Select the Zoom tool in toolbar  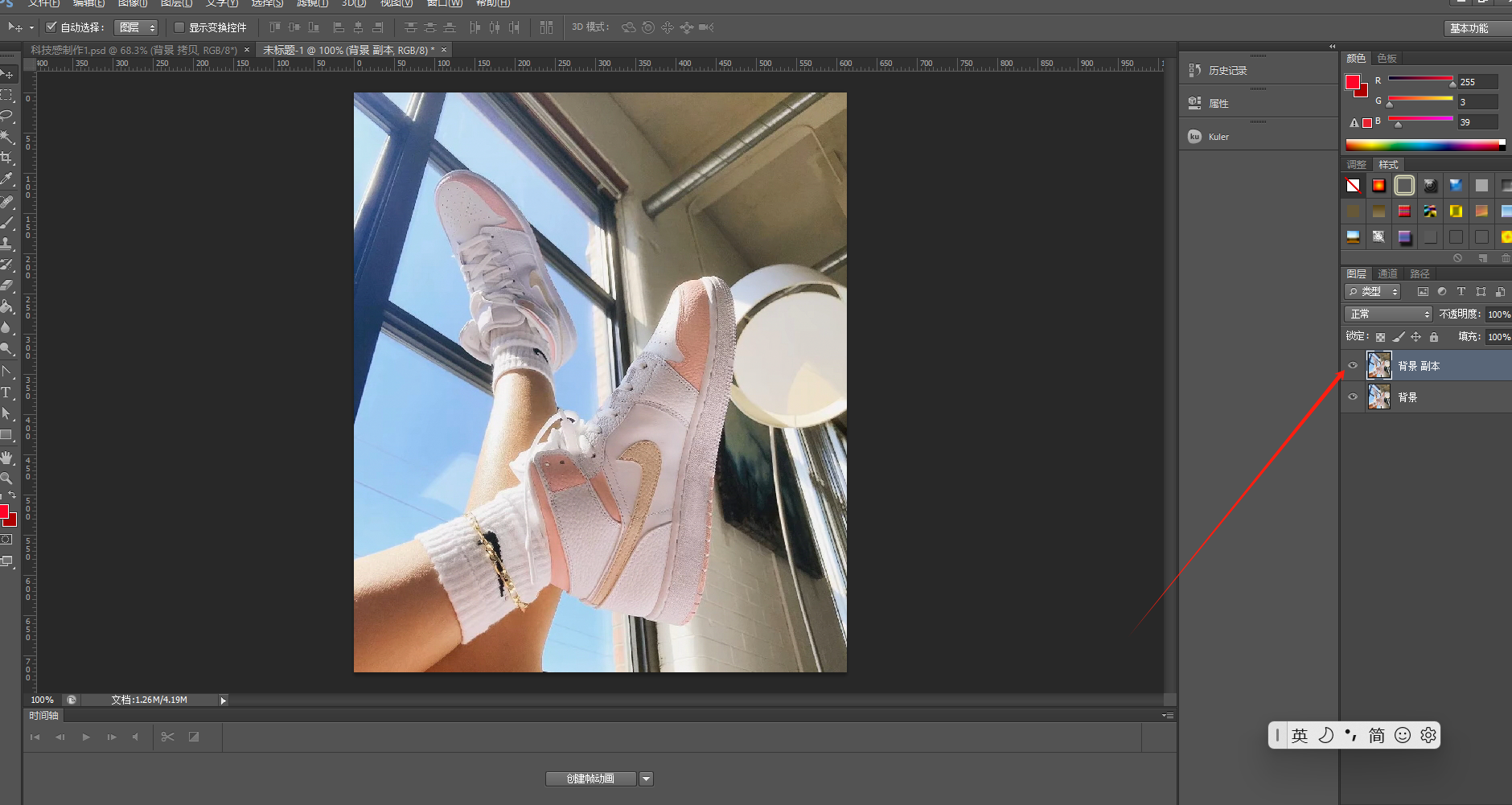tap(6, 478)
